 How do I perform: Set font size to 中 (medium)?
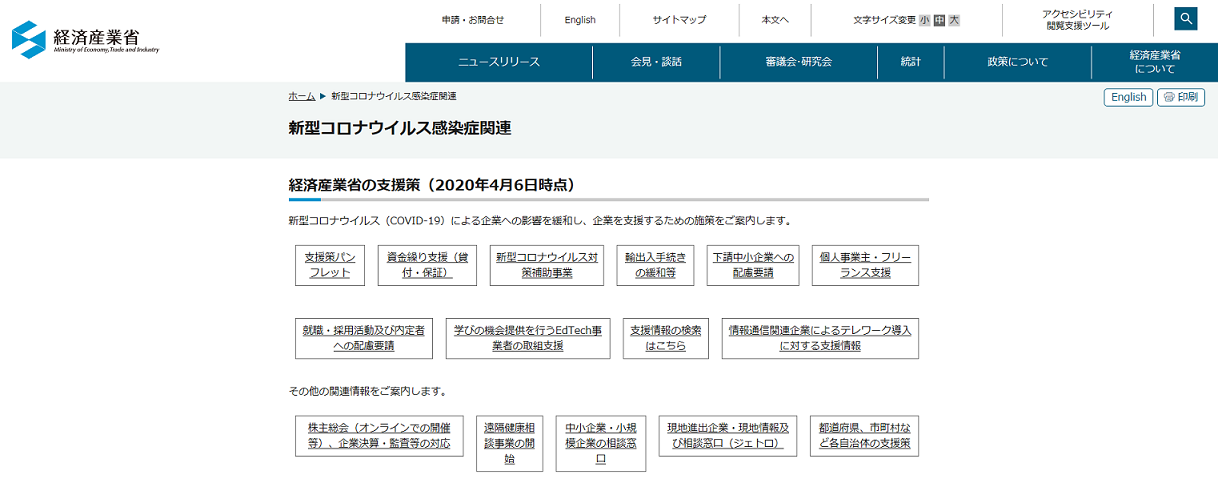click(x=939, y=20)
